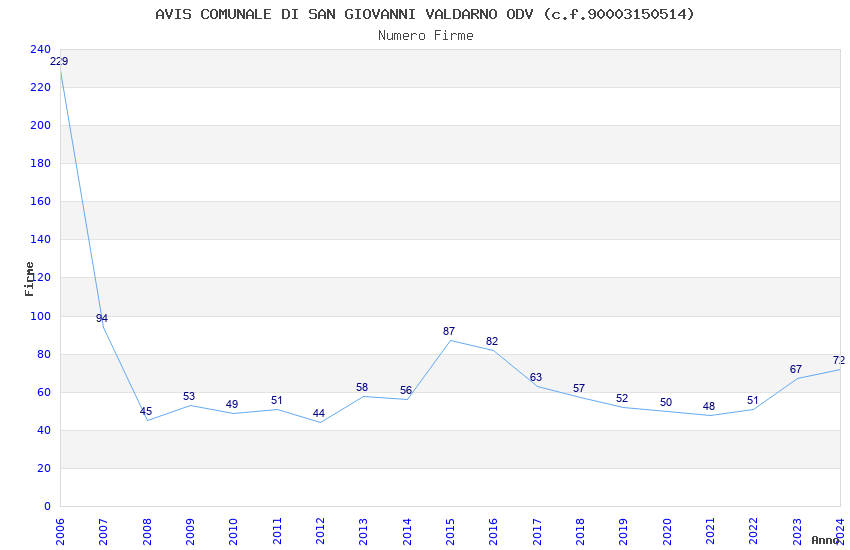Select the data label 53 for 2009

pyautogui.click(x=189, y=396)
